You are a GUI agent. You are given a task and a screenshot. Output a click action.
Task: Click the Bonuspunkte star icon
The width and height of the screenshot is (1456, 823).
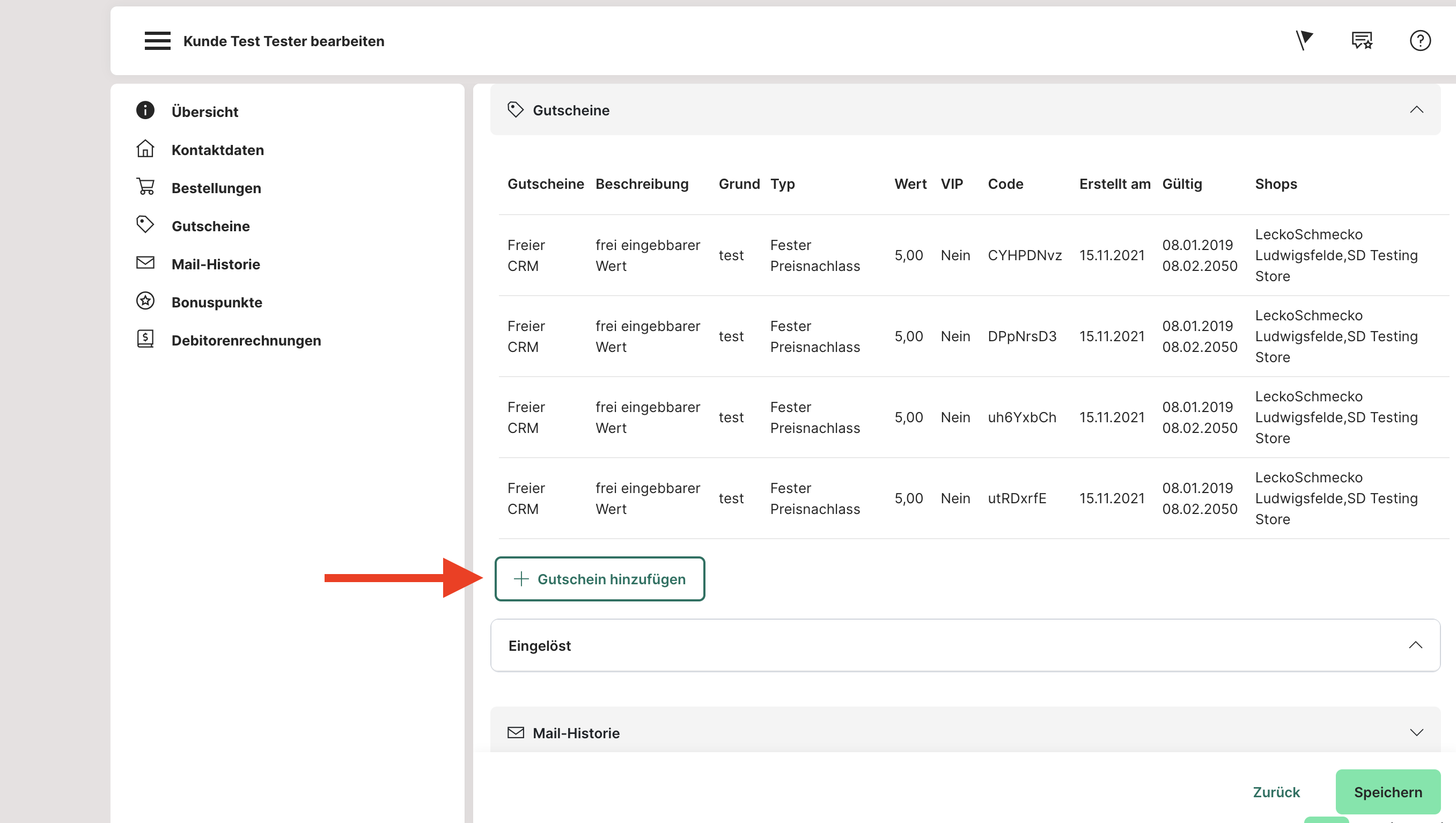(x=145, y=302)
